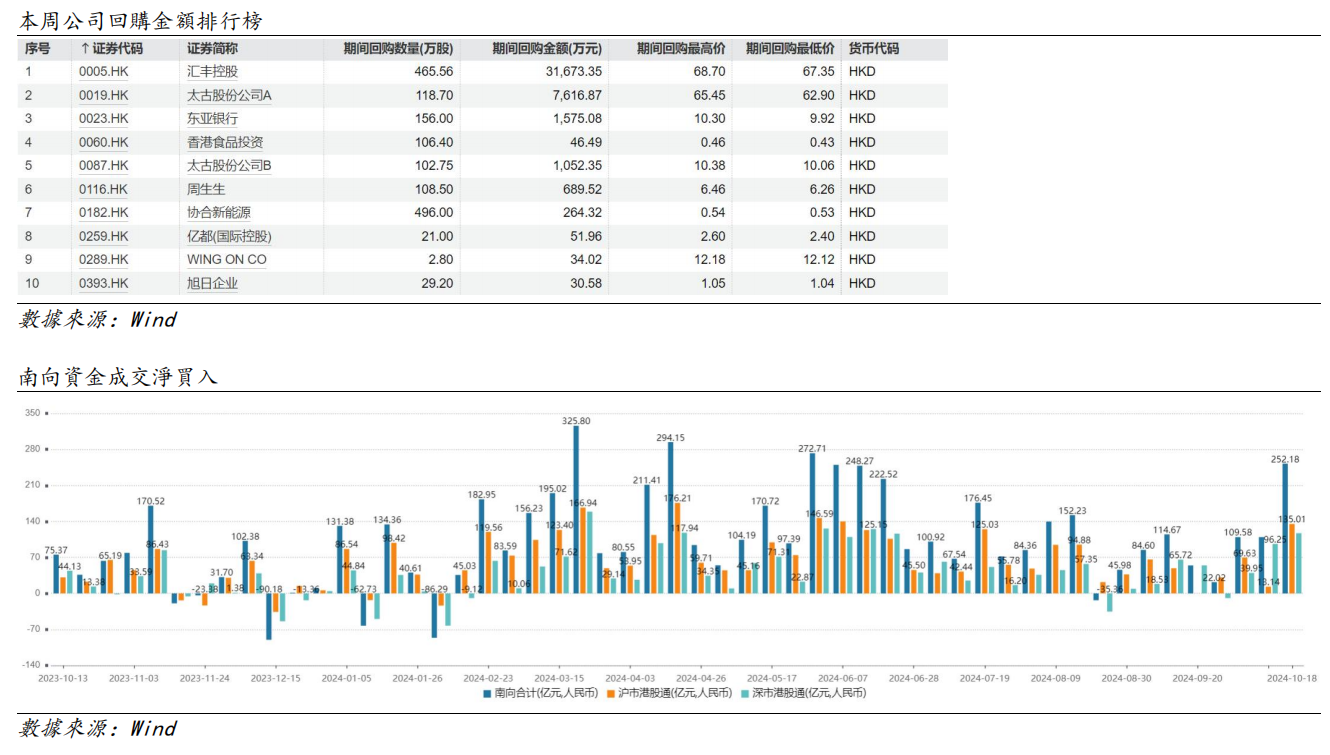Image resolution: width=1330 pixels, height=755 pixels.
Task: Click the x-axis date 2024-08-09
Action: coord(1056,678)
